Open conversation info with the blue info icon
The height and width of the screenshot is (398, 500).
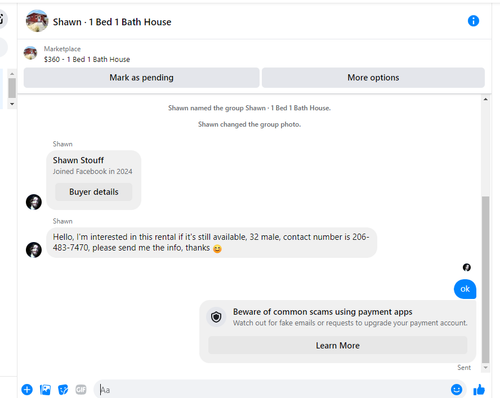pyautogui.click(x=473, y=21)
